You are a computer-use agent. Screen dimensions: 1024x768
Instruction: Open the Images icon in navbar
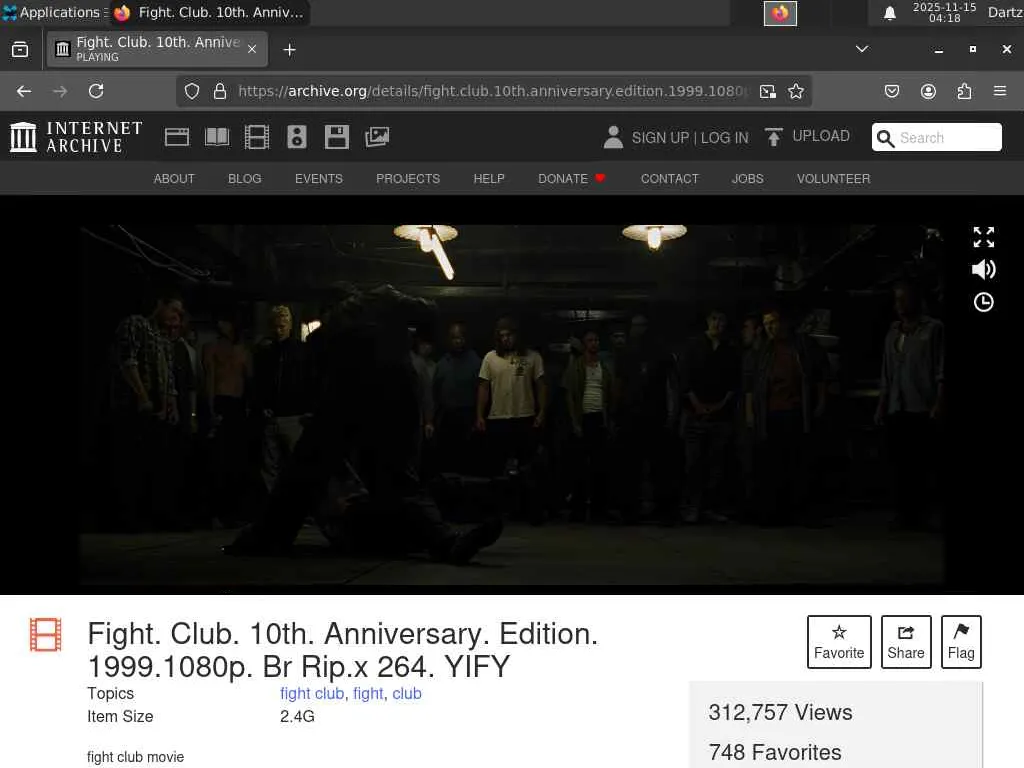pos(377,137)
